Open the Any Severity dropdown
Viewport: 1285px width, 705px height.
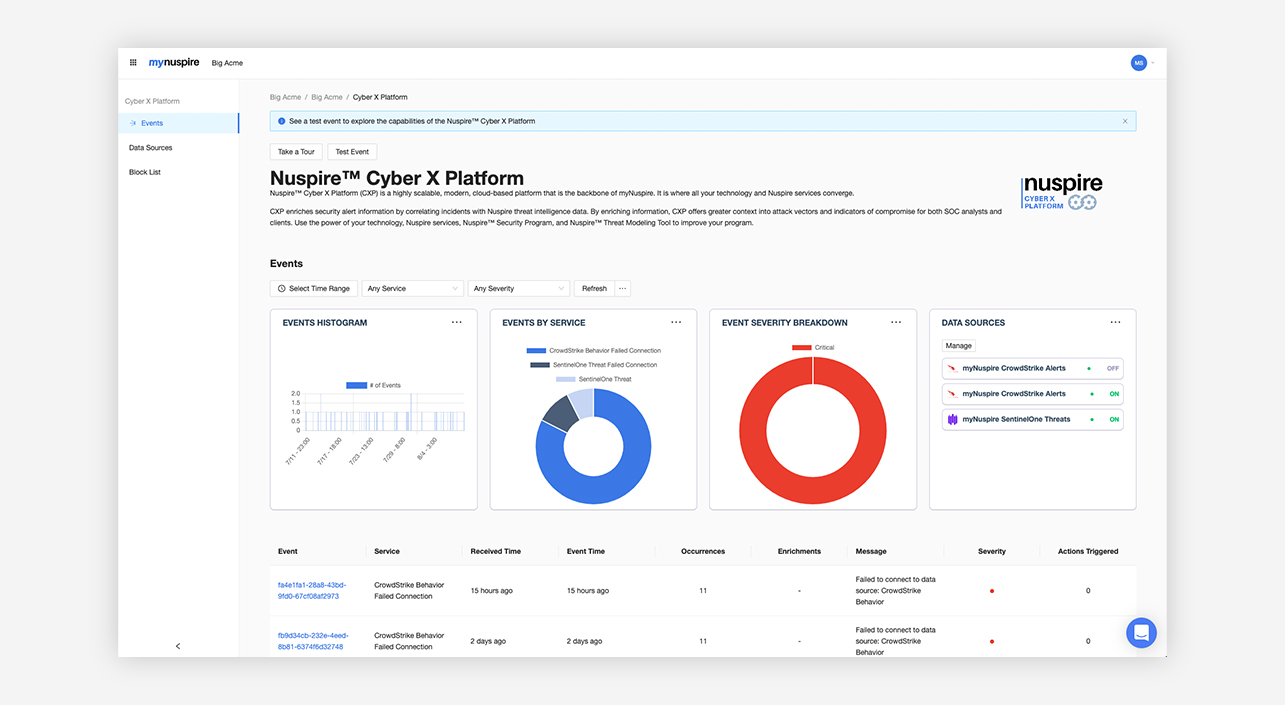click(x=518, y=288)
